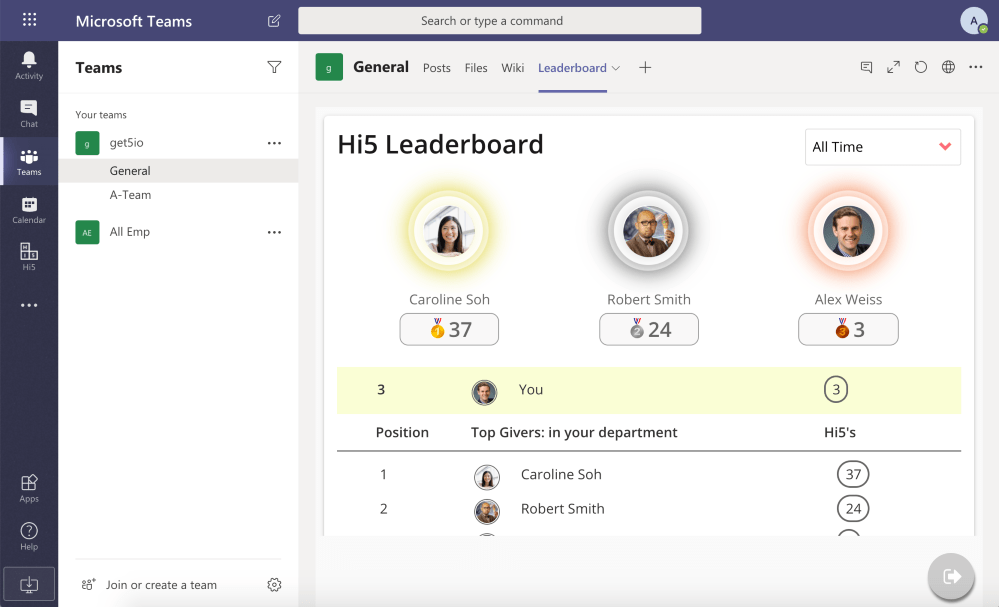Click Caroline Soh's top profile photo
Image resolution: width=999 pixels, height=607 pixels.
[449, 231]
